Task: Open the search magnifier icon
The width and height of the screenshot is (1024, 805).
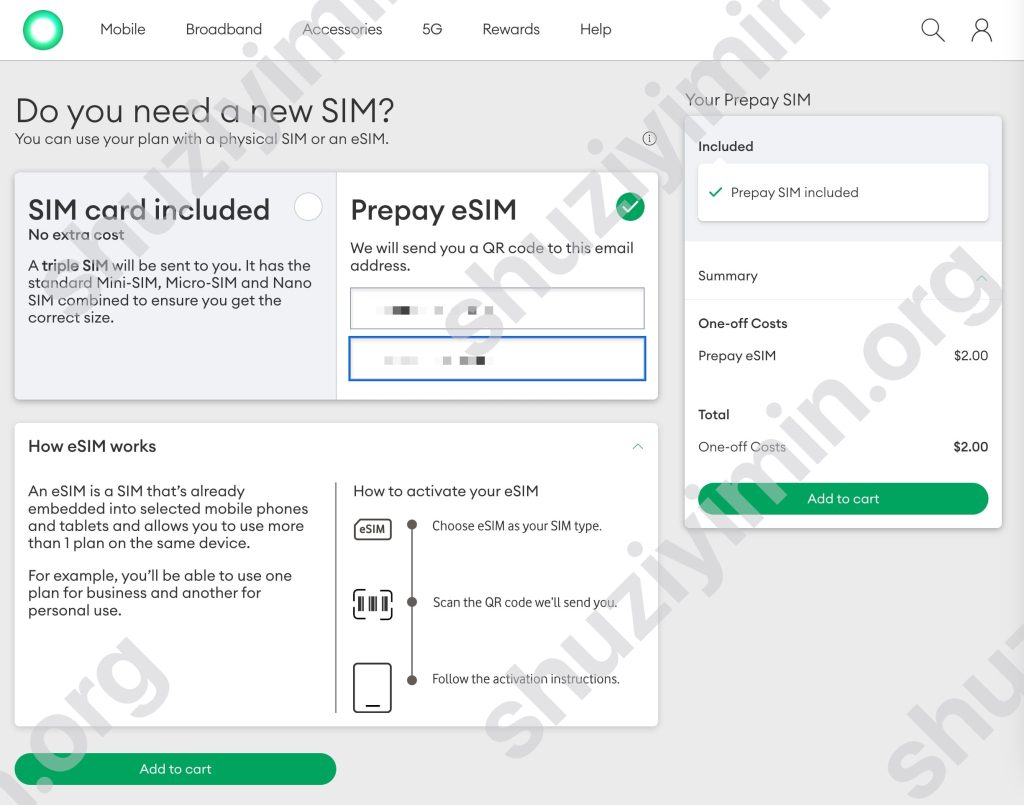Action: coord(932,30)
